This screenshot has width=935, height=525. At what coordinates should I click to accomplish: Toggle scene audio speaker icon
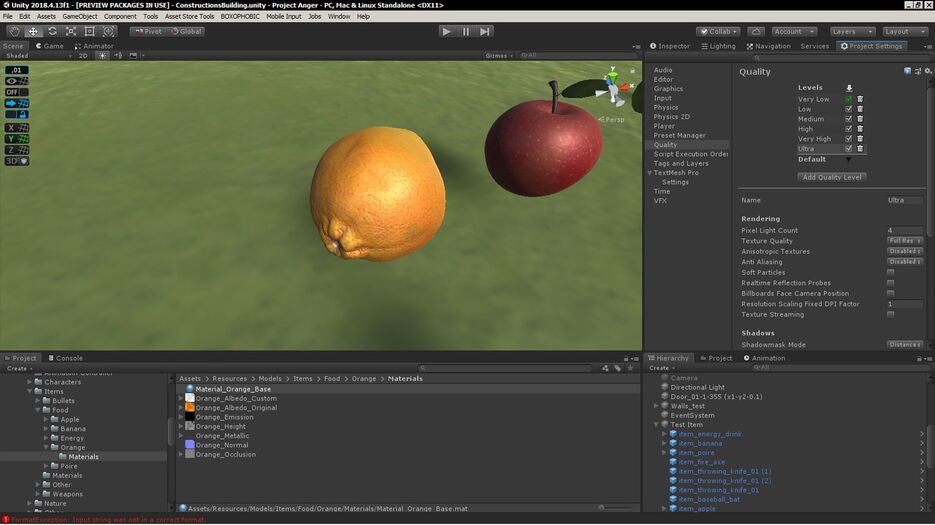118,55
